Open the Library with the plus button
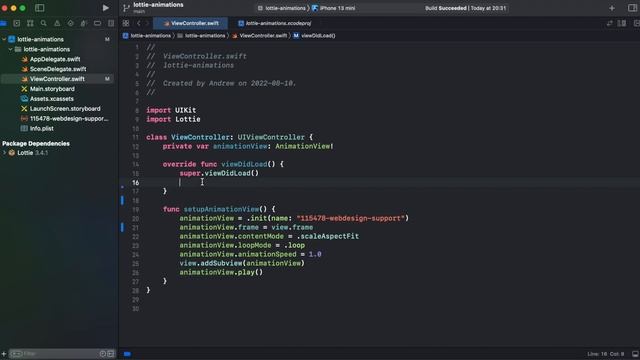This screenshot has height=360, width=640. [x=611, y=8]
